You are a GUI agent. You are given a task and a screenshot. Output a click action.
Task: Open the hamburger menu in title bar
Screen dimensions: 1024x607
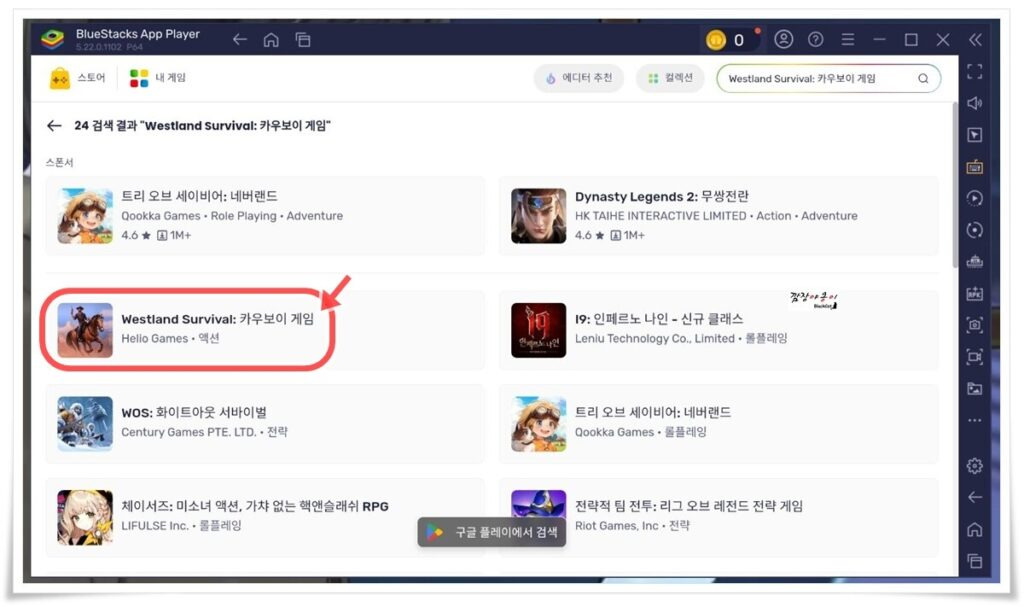pos(848,39)
